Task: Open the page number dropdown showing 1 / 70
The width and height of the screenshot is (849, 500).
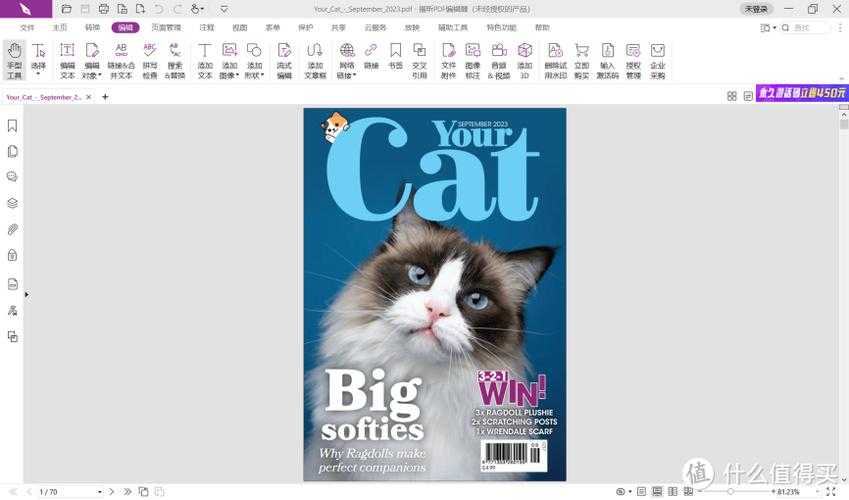Action: point(69,492)
